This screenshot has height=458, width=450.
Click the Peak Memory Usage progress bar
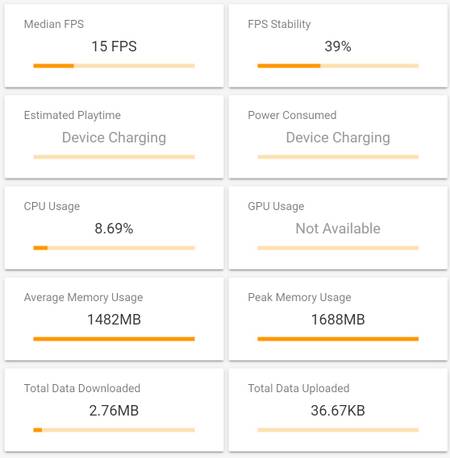point(338,339)
